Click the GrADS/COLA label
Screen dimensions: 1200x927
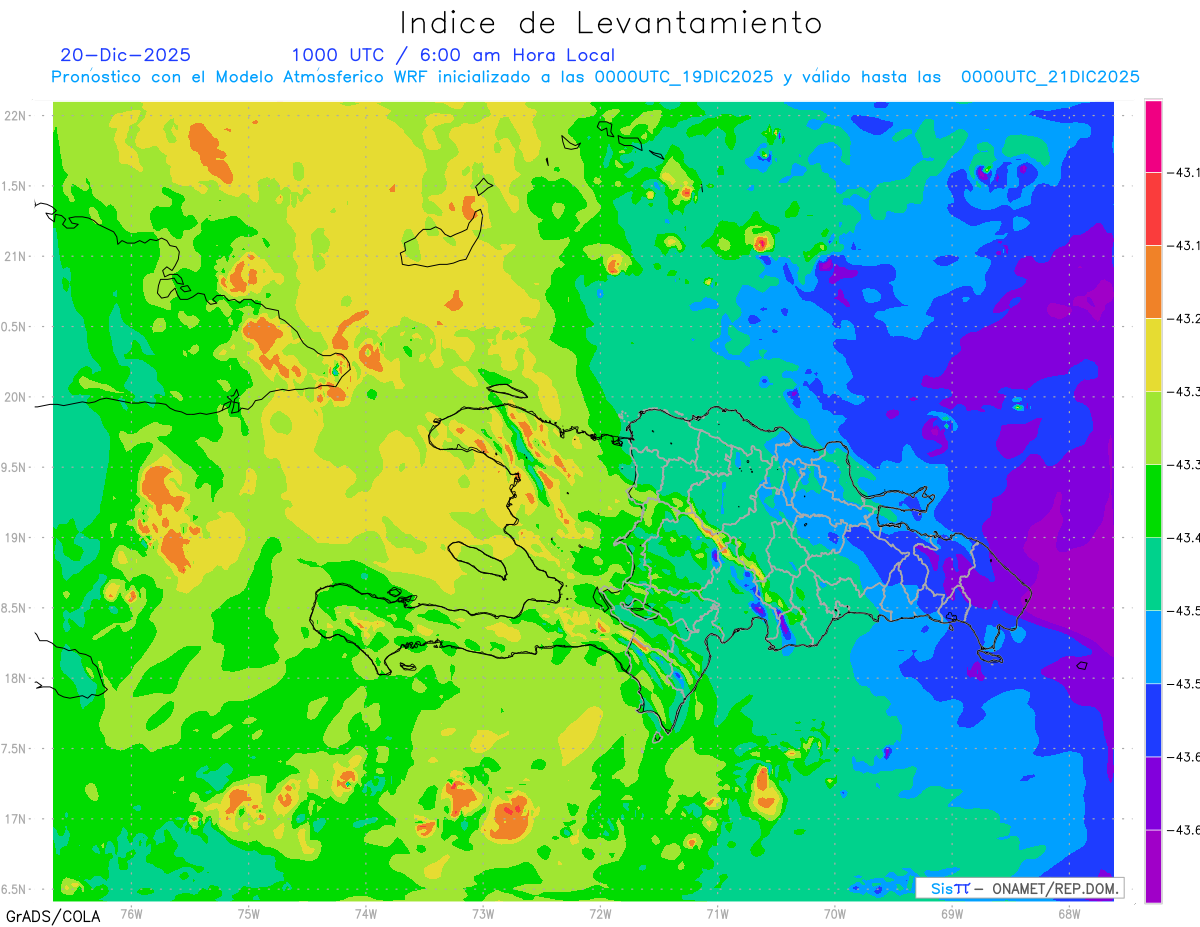coord(53,916)
